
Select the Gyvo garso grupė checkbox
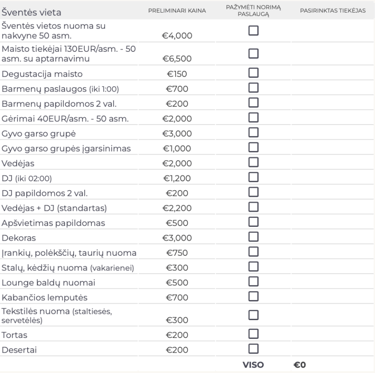pyautogui.click(x=253, y=132)
